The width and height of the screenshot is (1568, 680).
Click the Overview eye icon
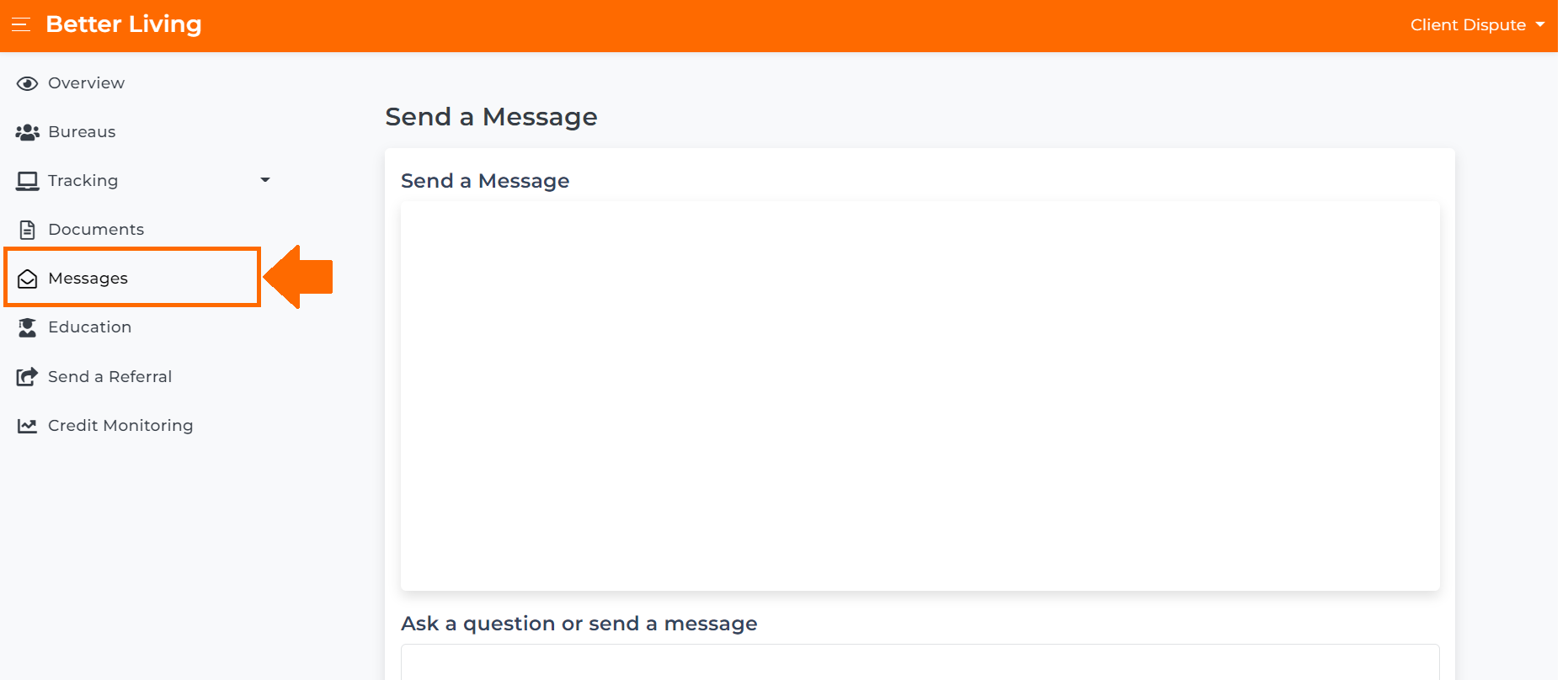click(x=27, y=83)
